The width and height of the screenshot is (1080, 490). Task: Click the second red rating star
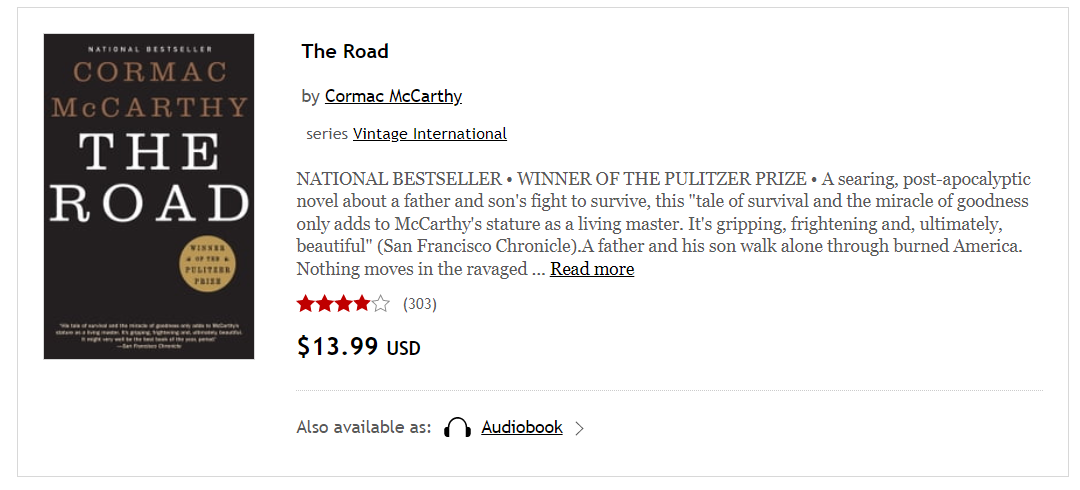324,304
